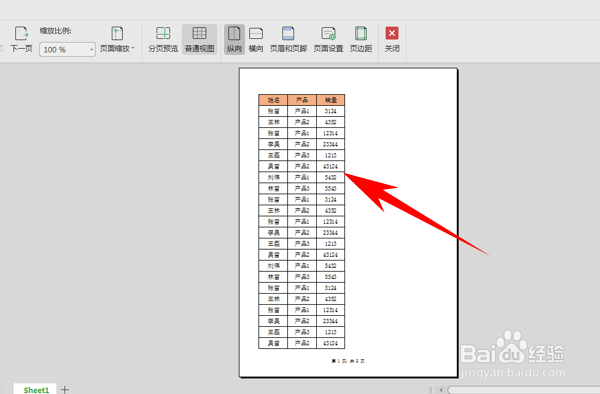Expand the 页面缩放 page scaling menu
This screenshot has height=394, width=600.
pyautogui.click(x=117, y=39)
